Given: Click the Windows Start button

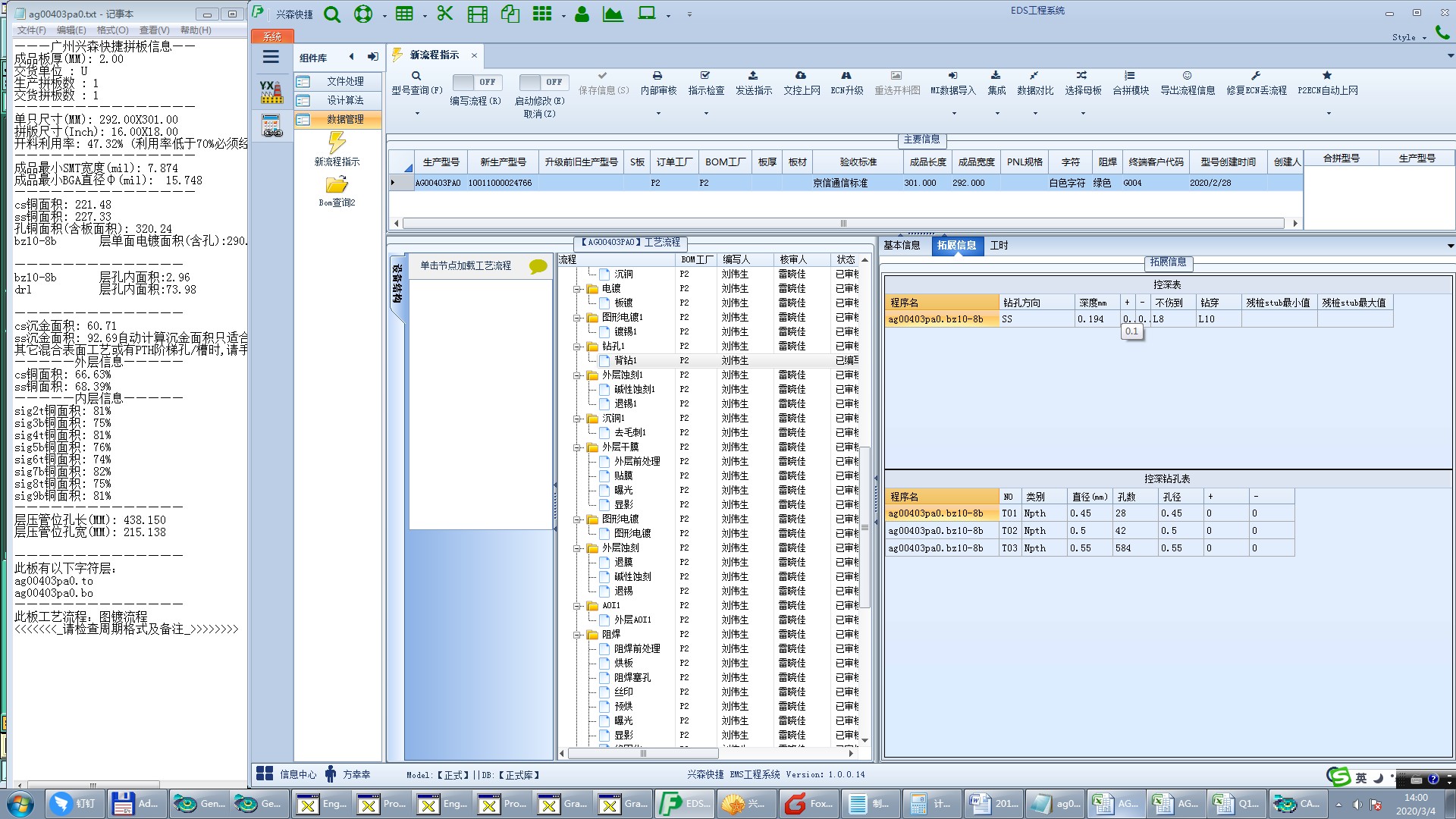Looking at the screenshot, I should [20, 804].
